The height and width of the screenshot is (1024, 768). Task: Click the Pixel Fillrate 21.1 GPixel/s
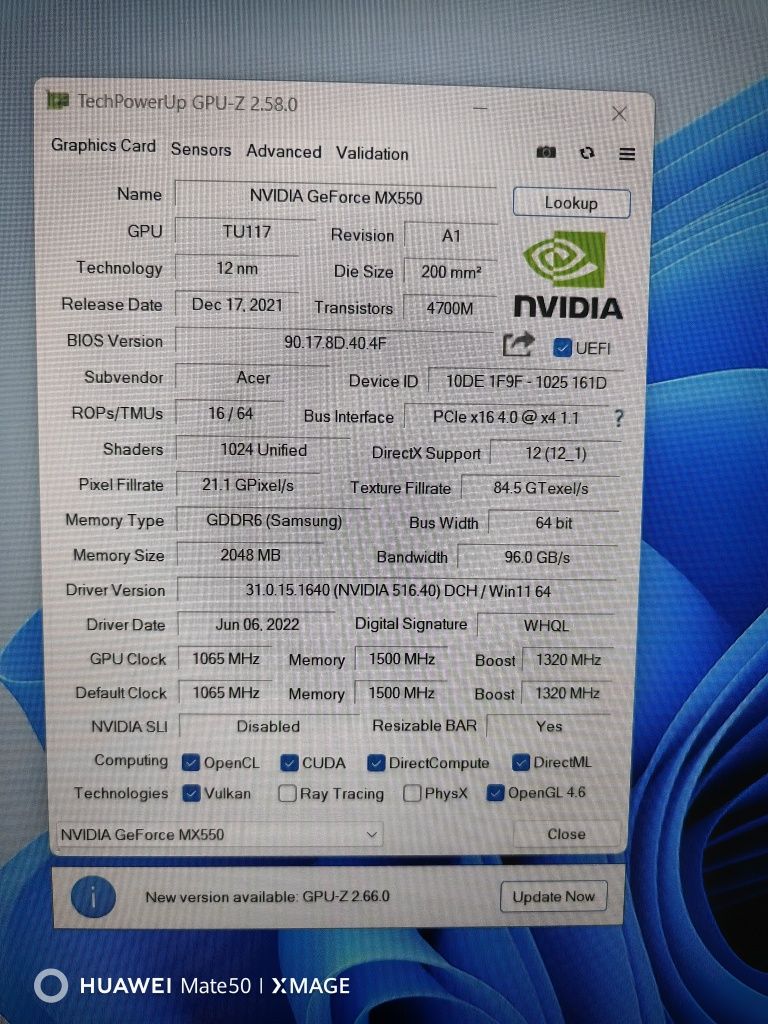click(x=248, y=485)
